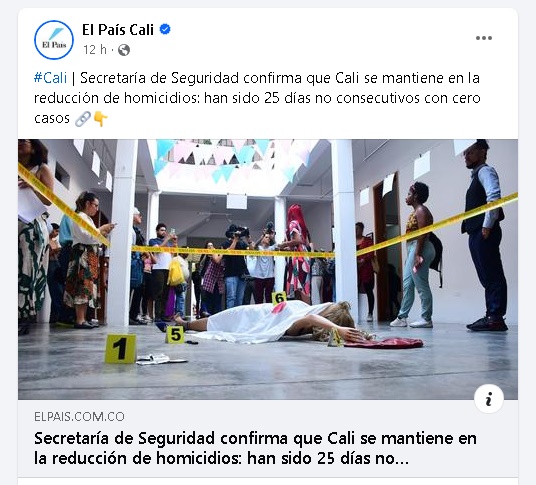Image resolution: width=536 pixels, height=485 pixels.
Task: Click the verified badge next to El País Cali
Action: click(165, 29)
